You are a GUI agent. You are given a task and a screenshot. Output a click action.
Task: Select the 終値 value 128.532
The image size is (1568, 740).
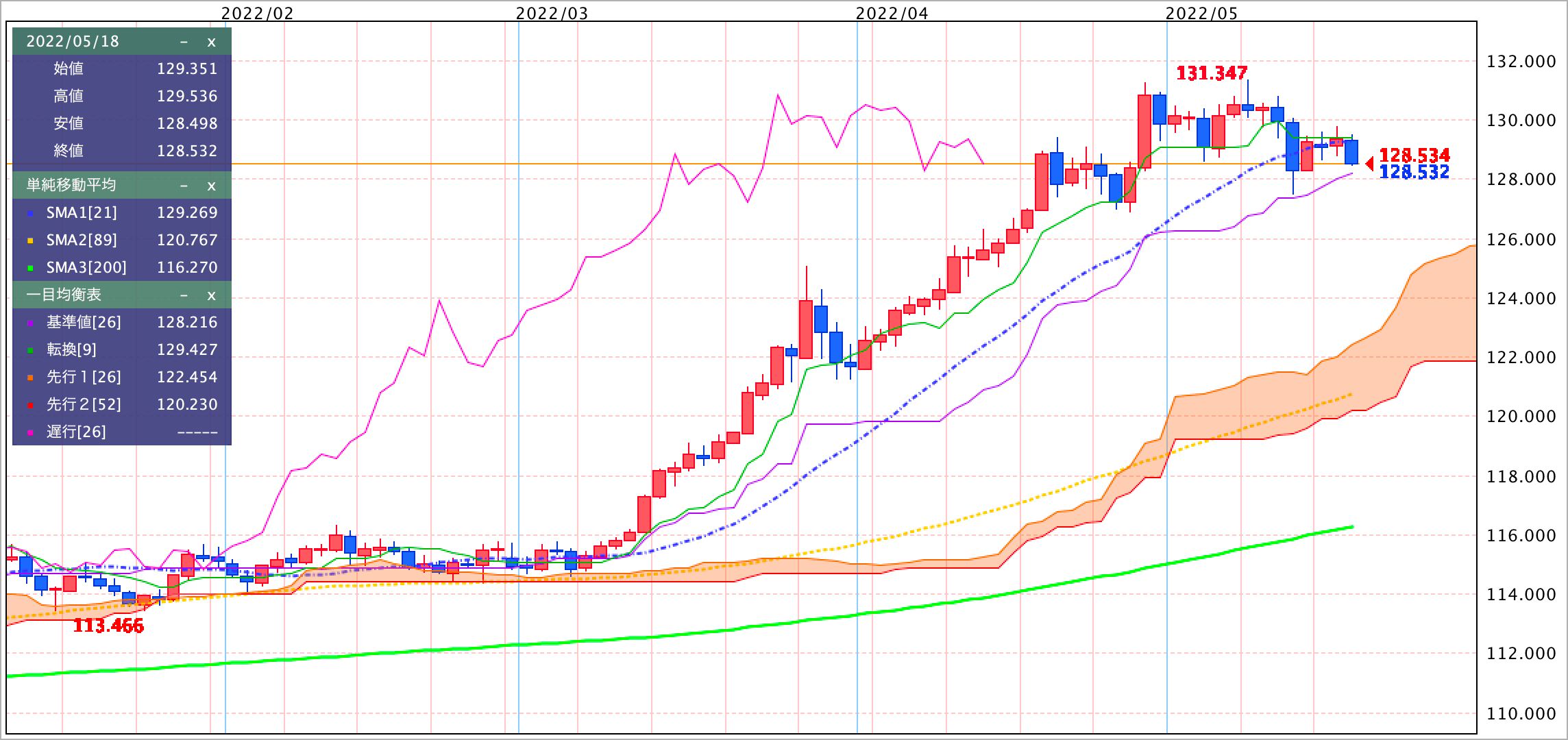187,151
